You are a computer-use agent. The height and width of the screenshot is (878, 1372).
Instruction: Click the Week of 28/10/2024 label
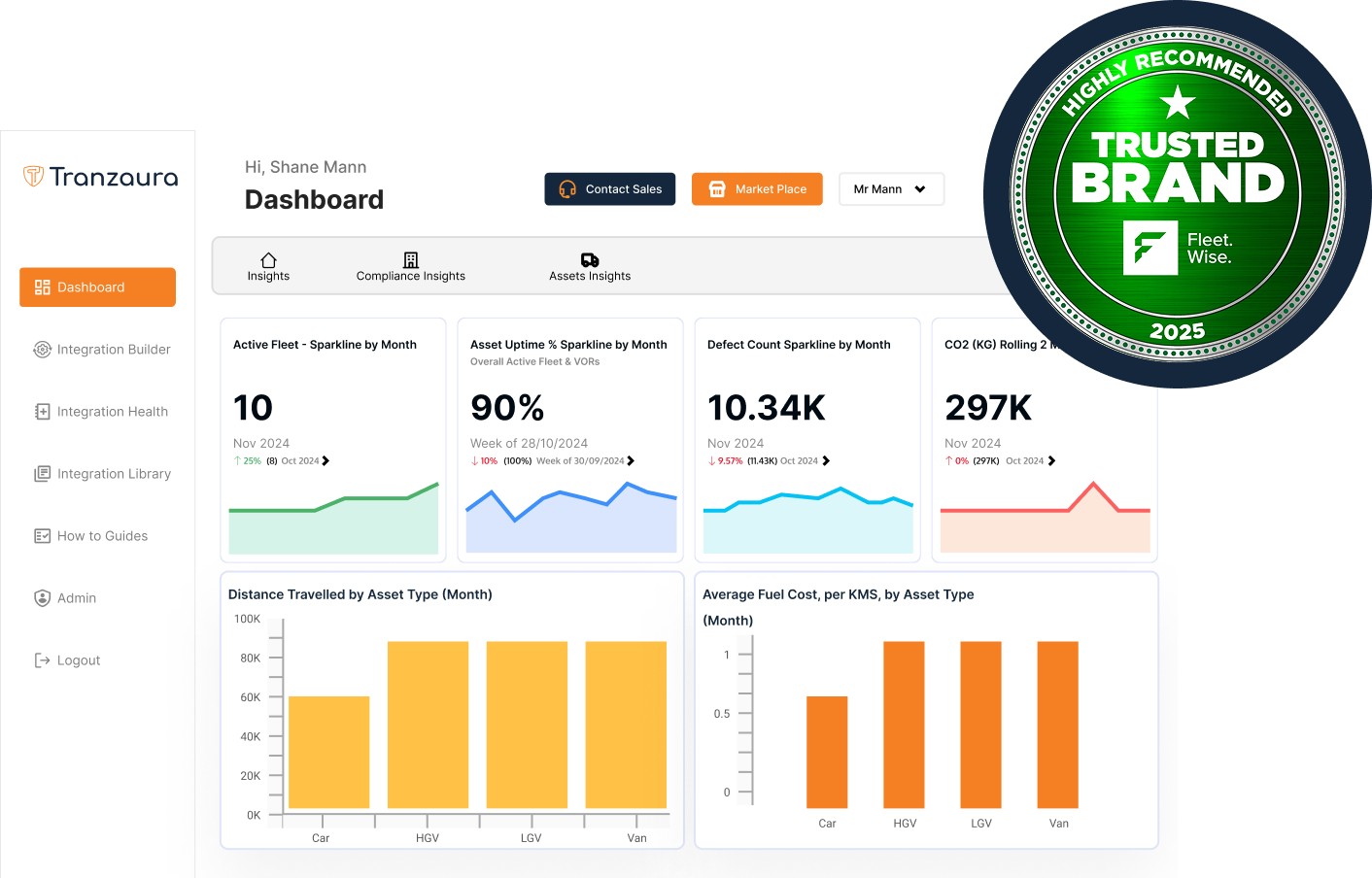(529, 443)
